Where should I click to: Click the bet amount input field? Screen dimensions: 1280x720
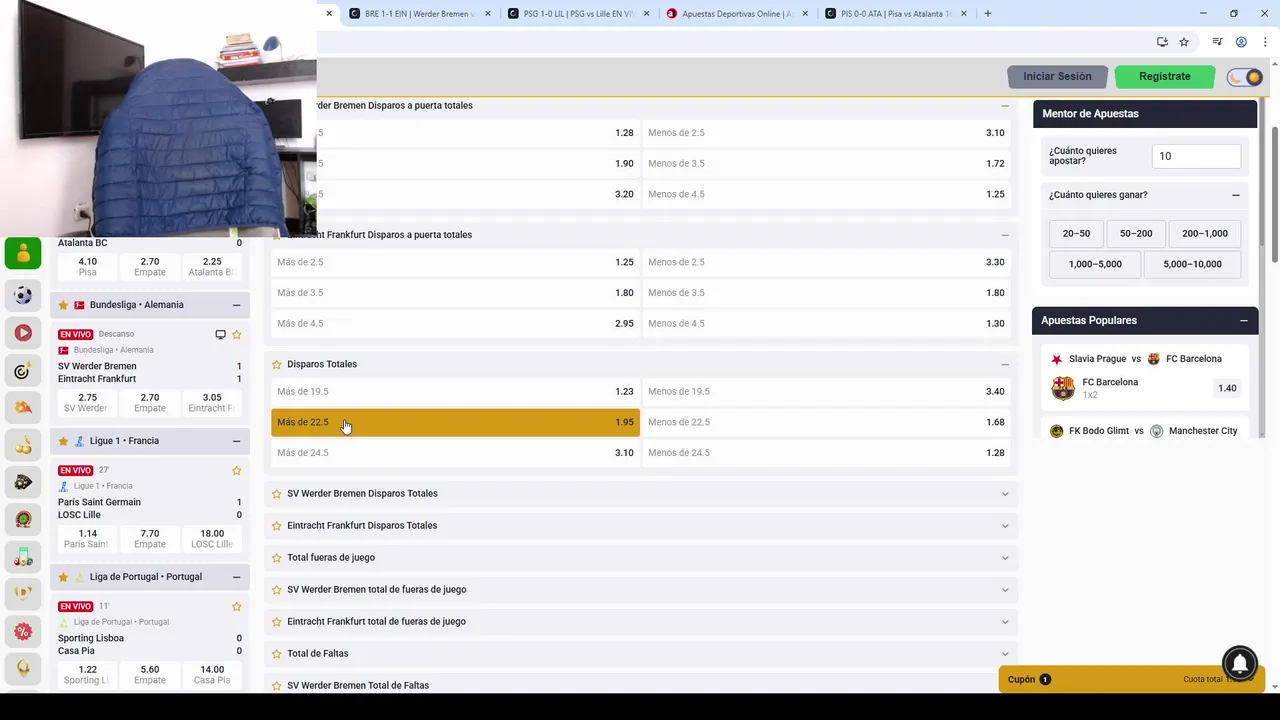point(1196,156)
